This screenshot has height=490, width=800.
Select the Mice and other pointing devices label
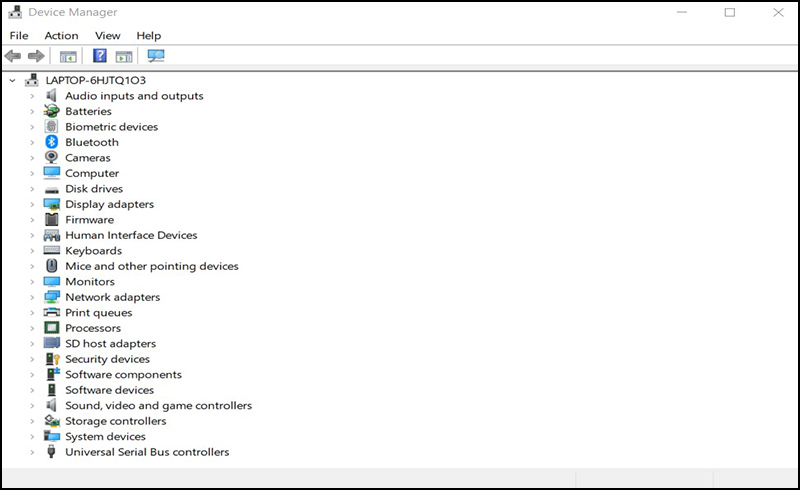coord(152,266)
